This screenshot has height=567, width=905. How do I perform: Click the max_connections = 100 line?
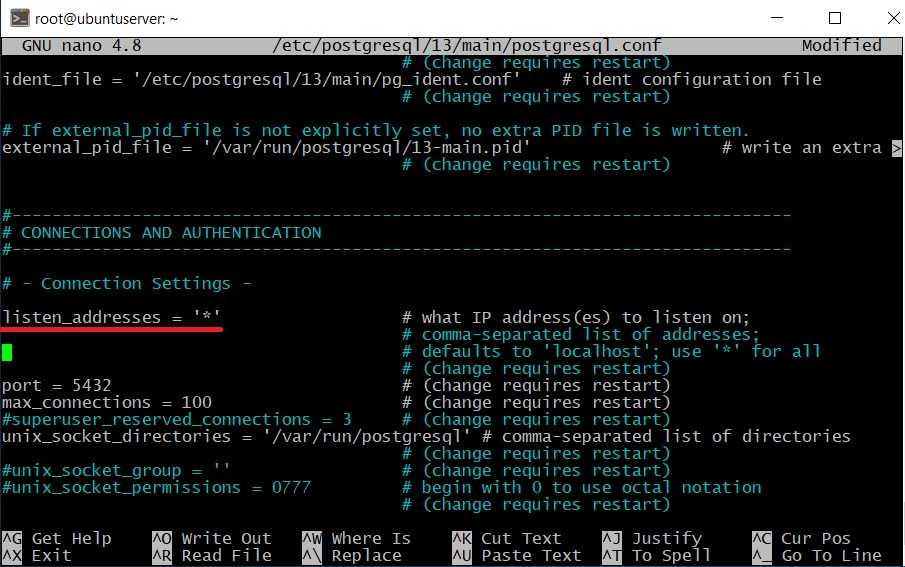click(x=106, y=402)
